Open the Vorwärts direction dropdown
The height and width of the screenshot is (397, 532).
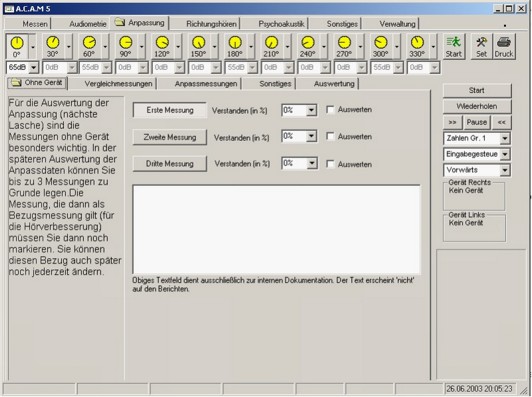pos(505,170)
